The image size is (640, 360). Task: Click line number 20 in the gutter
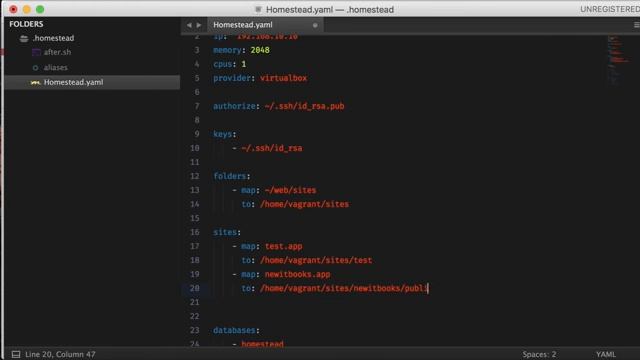click(195, 288)
